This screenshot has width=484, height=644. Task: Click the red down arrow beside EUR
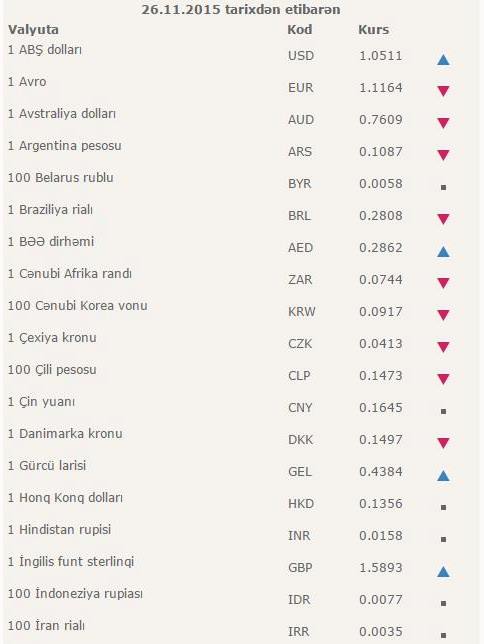[x=443, y=91]
